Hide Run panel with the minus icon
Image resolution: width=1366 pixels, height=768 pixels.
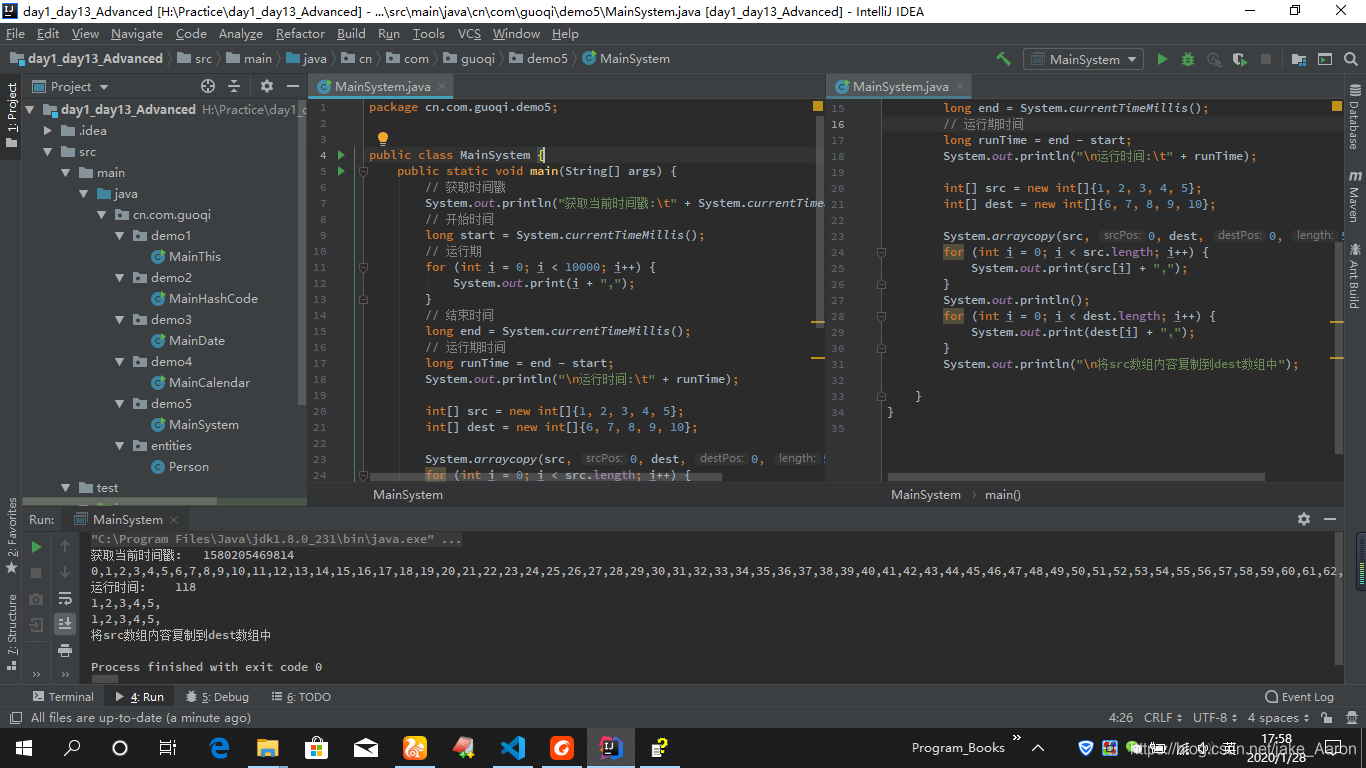(1330, 519)
